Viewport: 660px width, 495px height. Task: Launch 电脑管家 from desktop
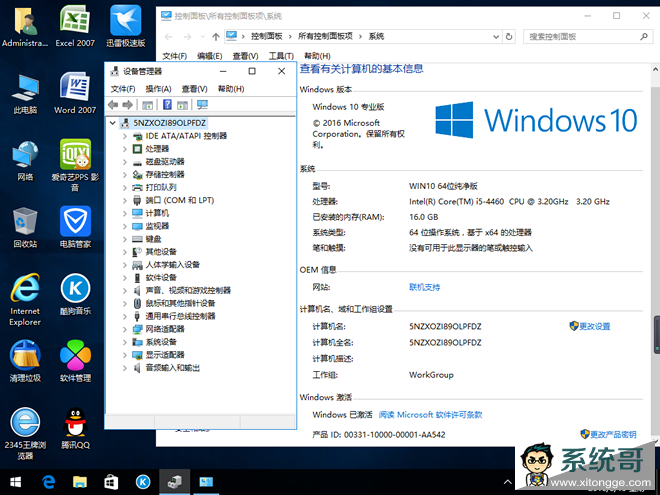pos(75,228)
